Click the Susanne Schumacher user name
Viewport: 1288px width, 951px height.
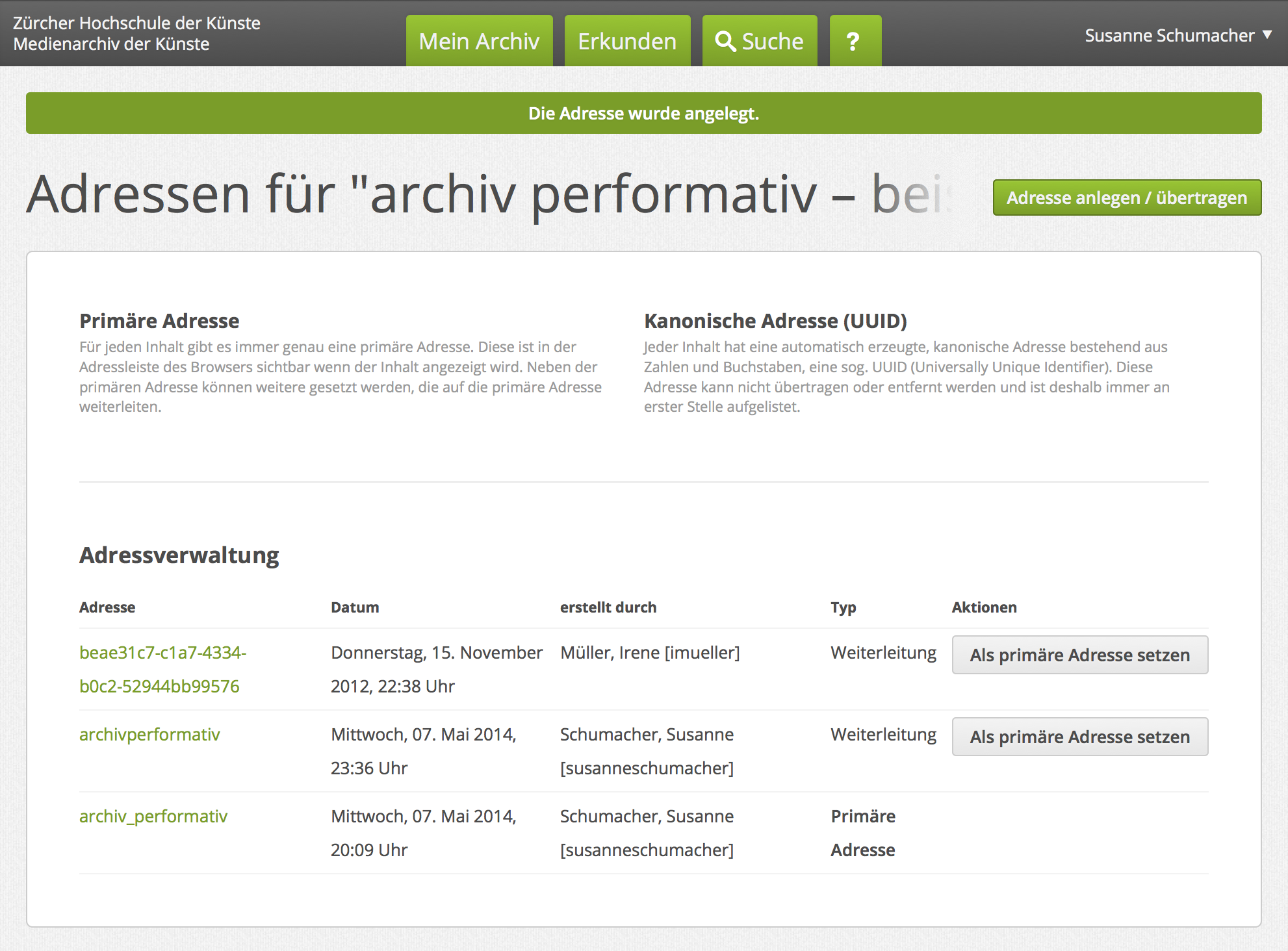[x=1169, y=35]
